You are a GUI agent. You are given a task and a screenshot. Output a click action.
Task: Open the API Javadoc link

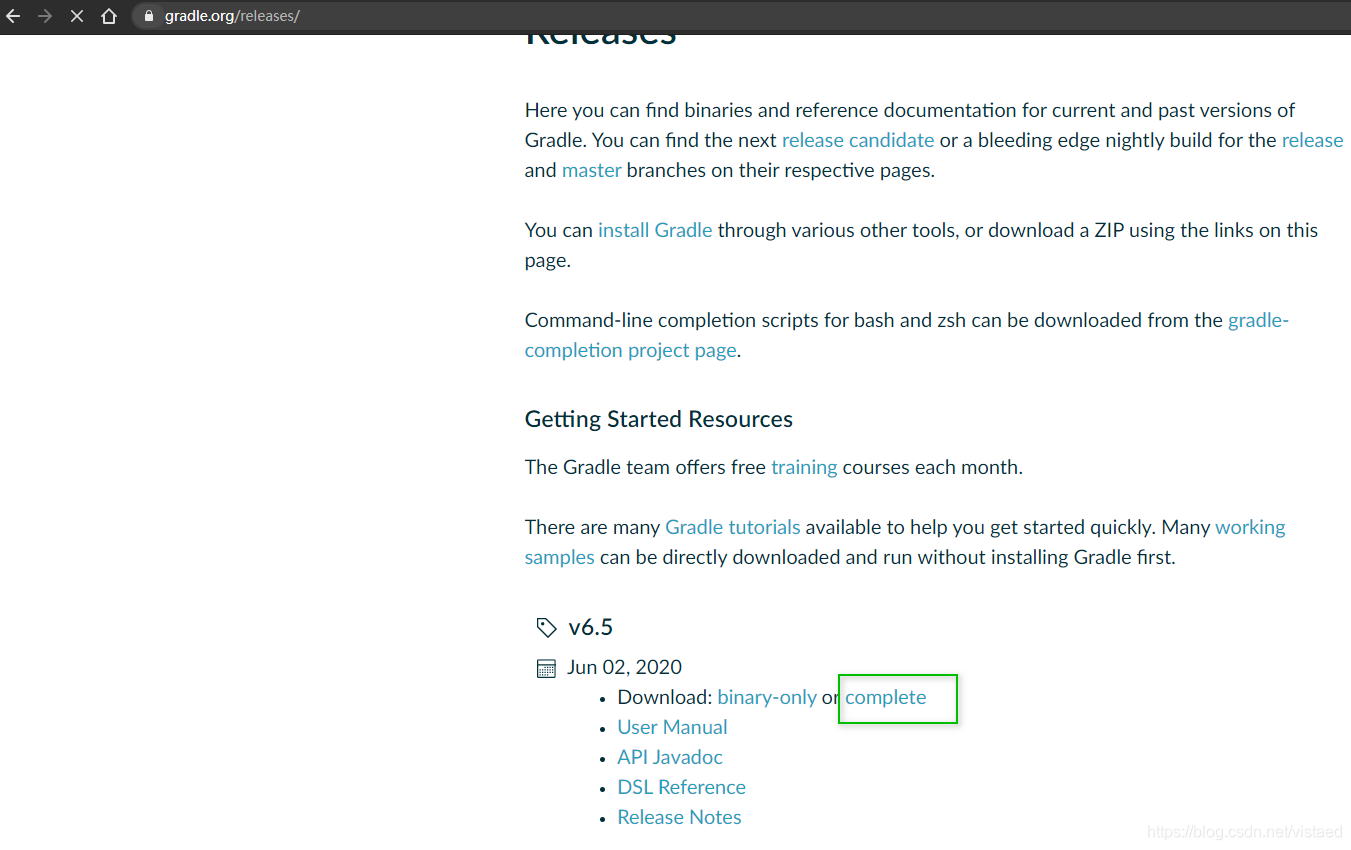[x=670, y=757]
